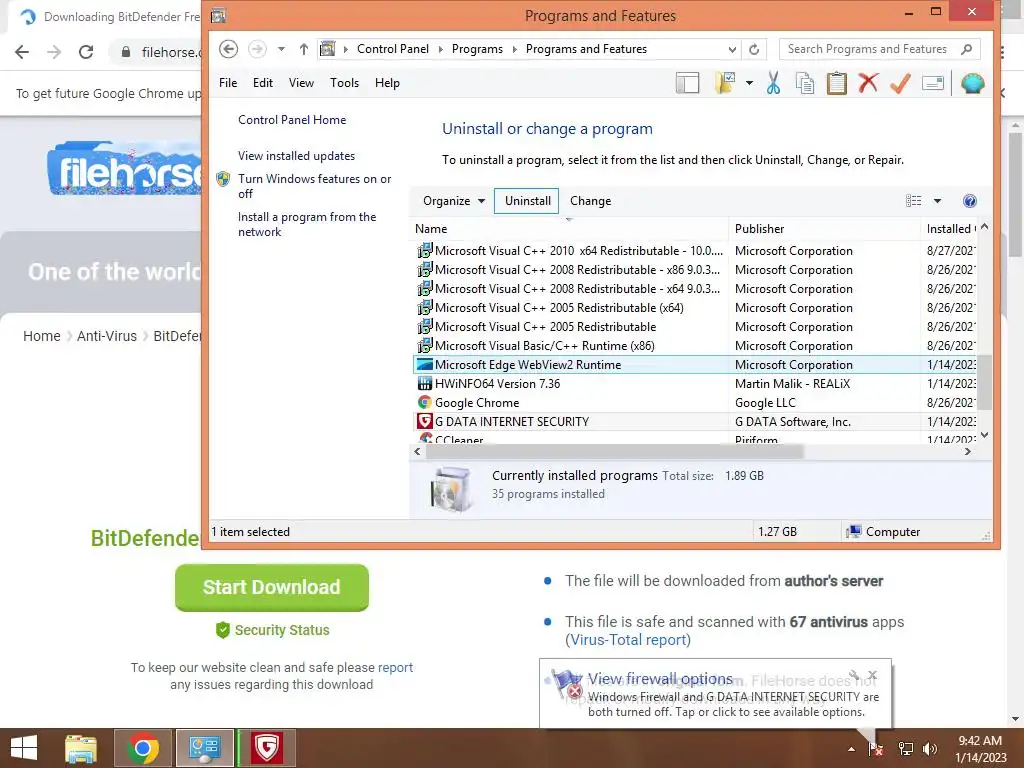Click Chrome's reload page button
1024x768 pixels.
[86, 52]
